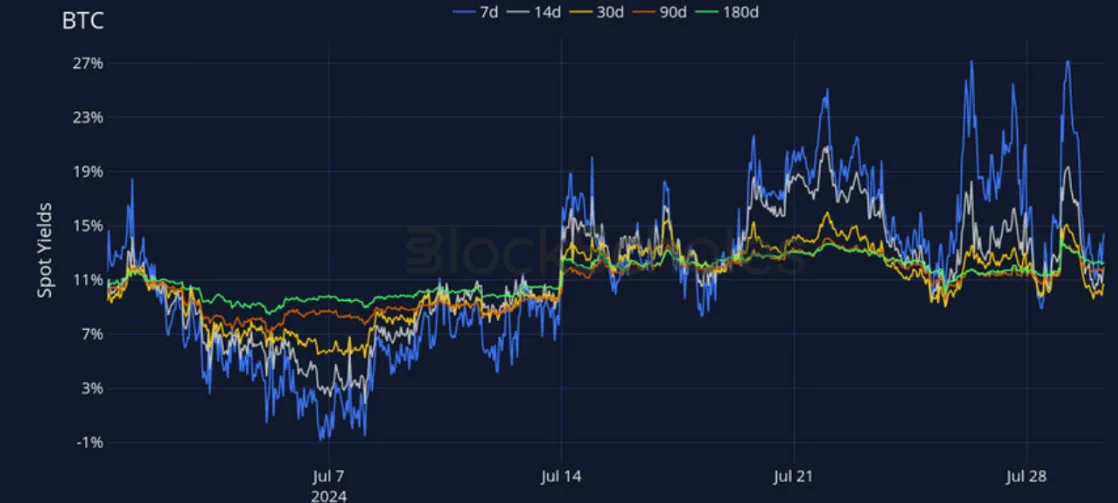1118x503 pixels.
Task: Click the 27% y-axis tick label
Action: tap(90, 63)
